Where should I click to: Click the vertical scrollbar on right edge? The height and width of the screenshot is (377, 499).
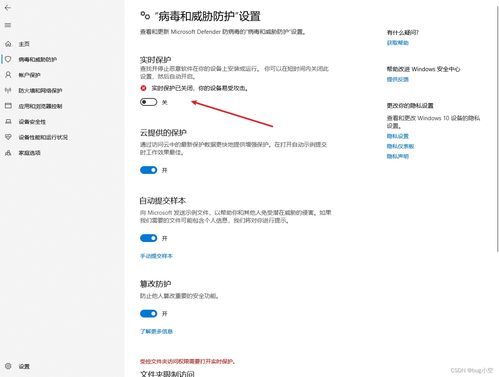[497, 128]
